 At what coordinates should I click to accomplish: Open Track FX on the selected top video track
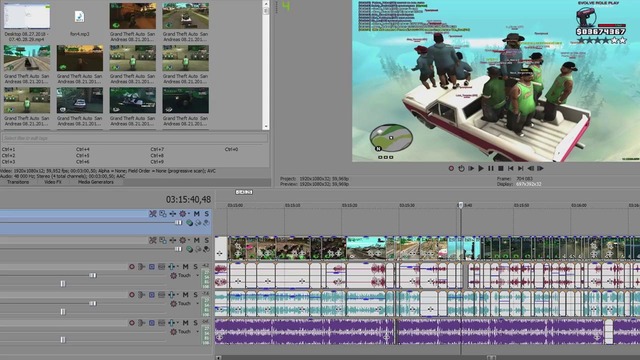click(173, 213)
